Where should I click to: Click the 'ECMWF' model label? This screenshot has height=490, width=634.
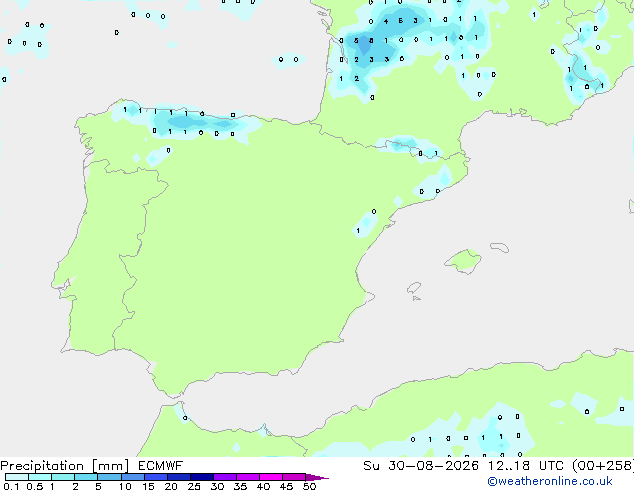pyautogui.click(x=161, y=466)
